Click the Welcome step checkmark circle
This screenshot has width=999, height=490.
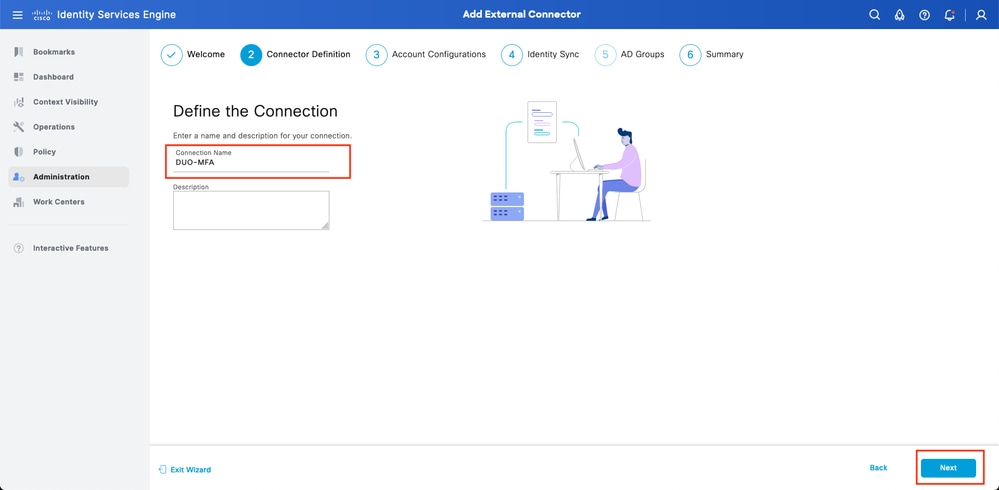pos(171,55)
